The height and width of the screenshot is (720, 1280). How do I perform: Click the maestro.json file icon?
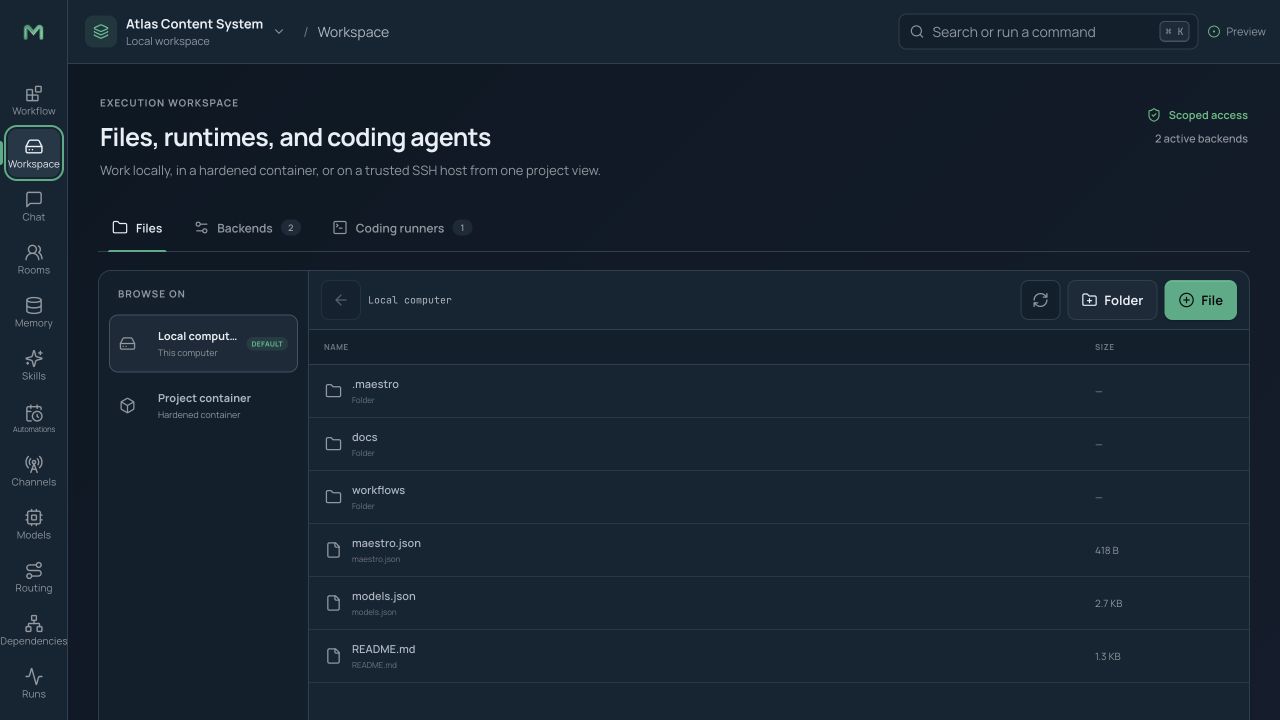tap(334, 550)
